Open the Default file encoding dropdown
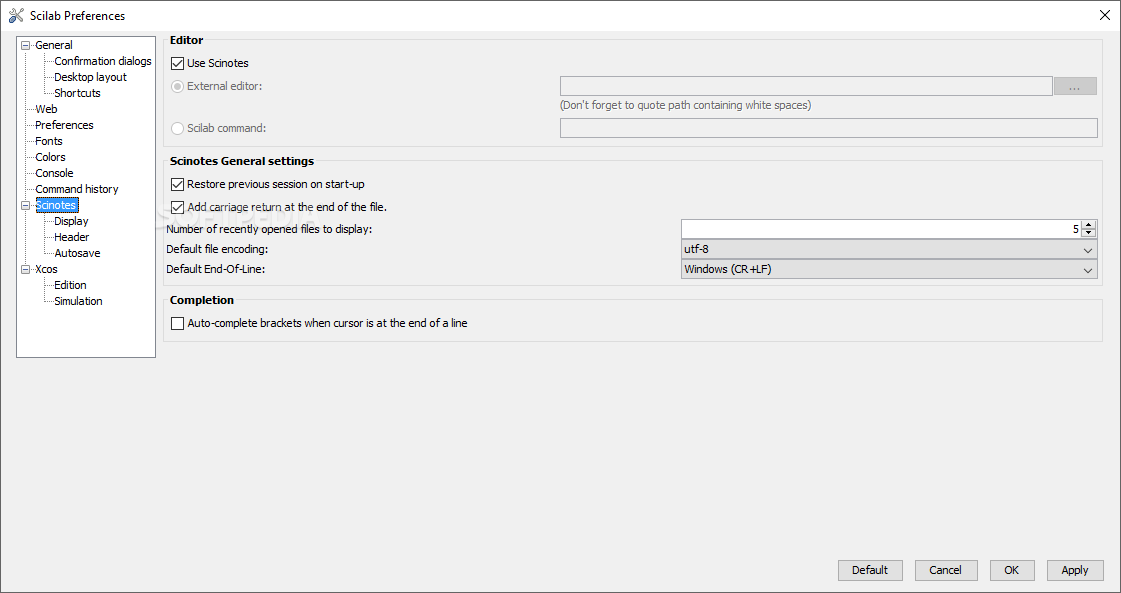This screenshot has width=1121, height=593. pyautogui.click(x=889, y=250)
